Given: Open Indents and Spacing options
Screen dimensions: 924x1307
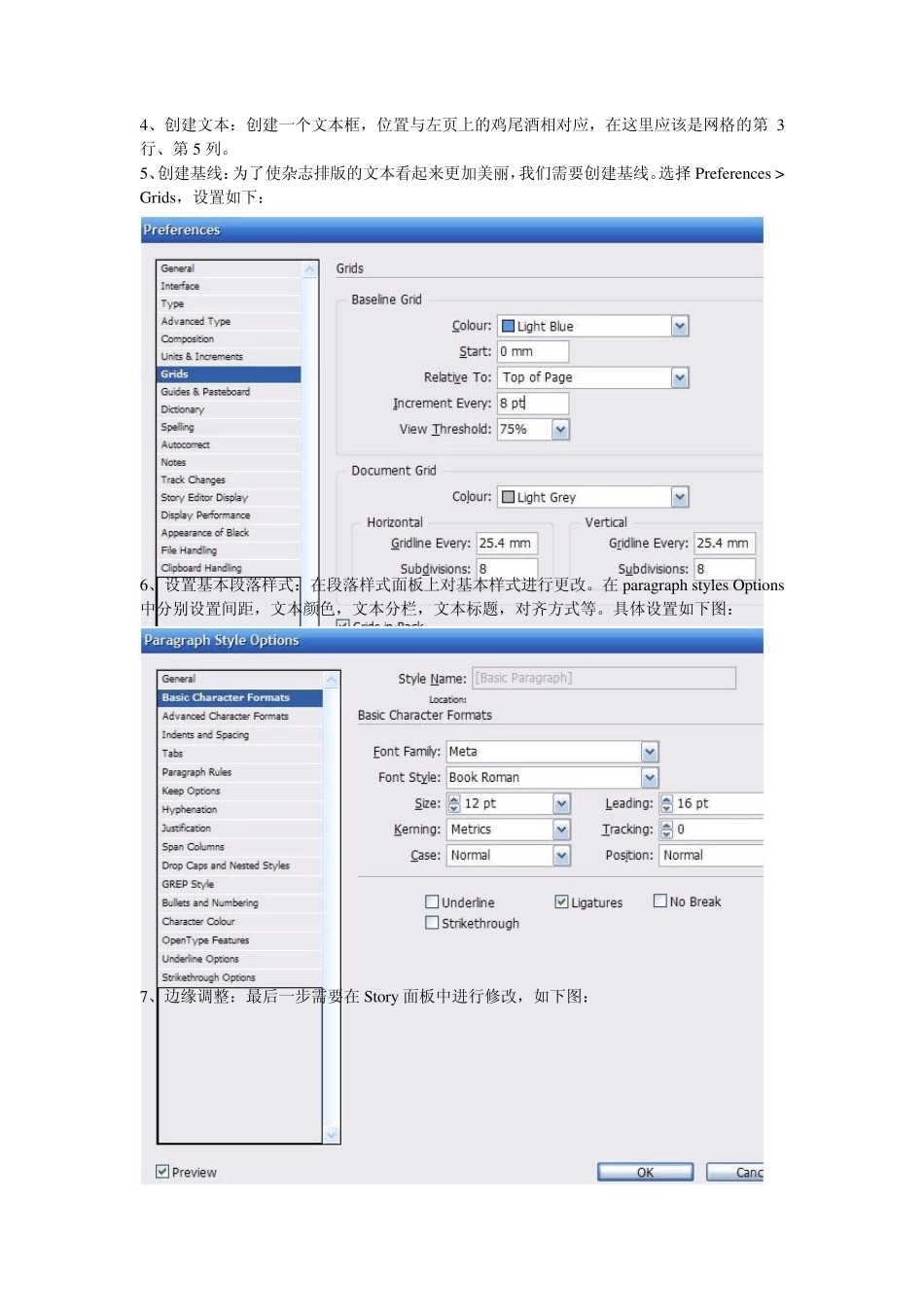Looking at the screenshot, I should (x=239, y=735).
